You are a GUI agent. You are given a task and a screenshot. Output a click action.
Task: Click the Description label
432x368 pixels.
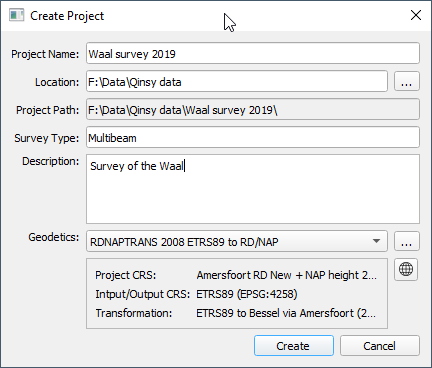[51, 161]
